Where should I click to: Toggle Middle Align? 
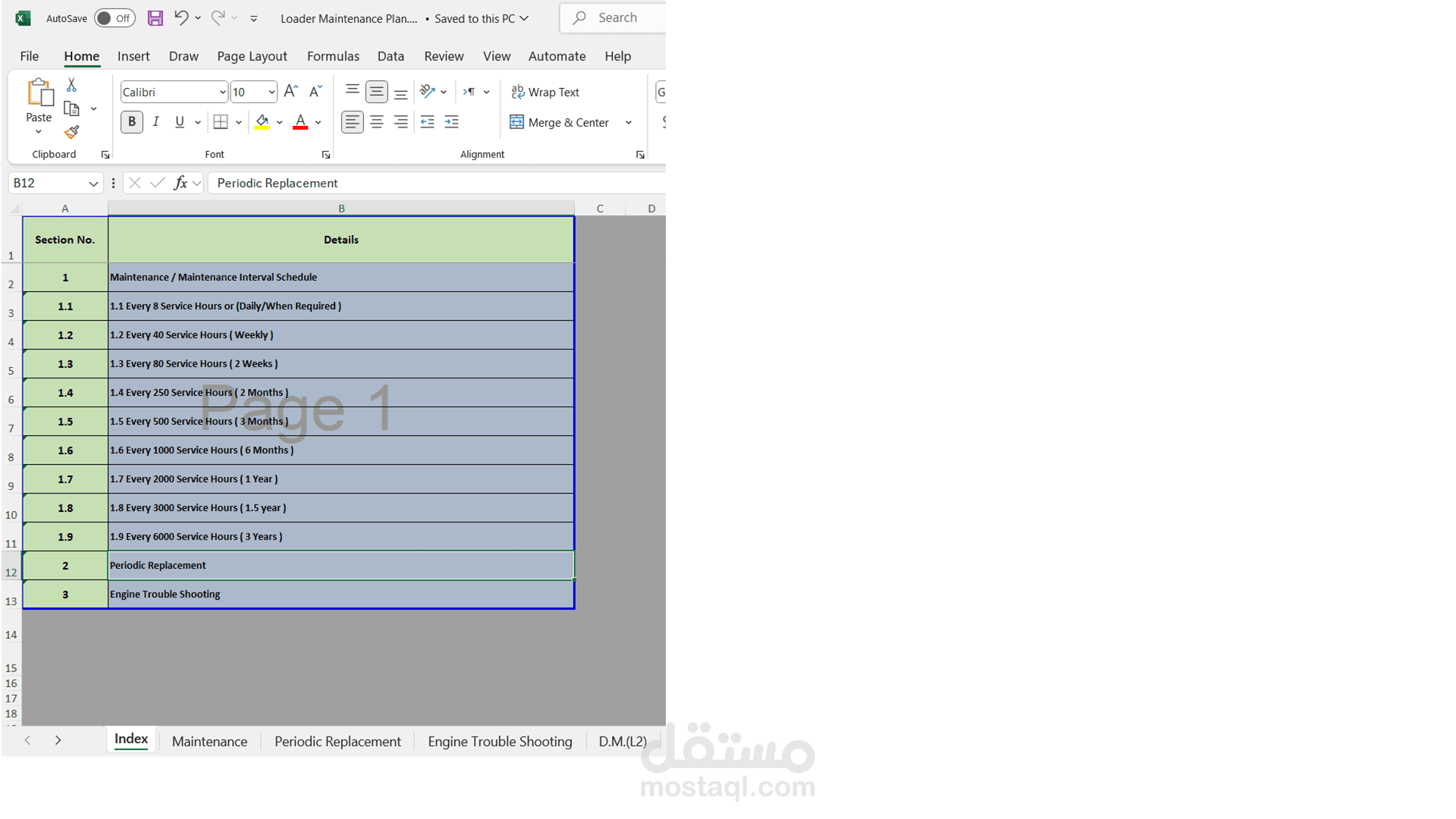click(376, 92)
